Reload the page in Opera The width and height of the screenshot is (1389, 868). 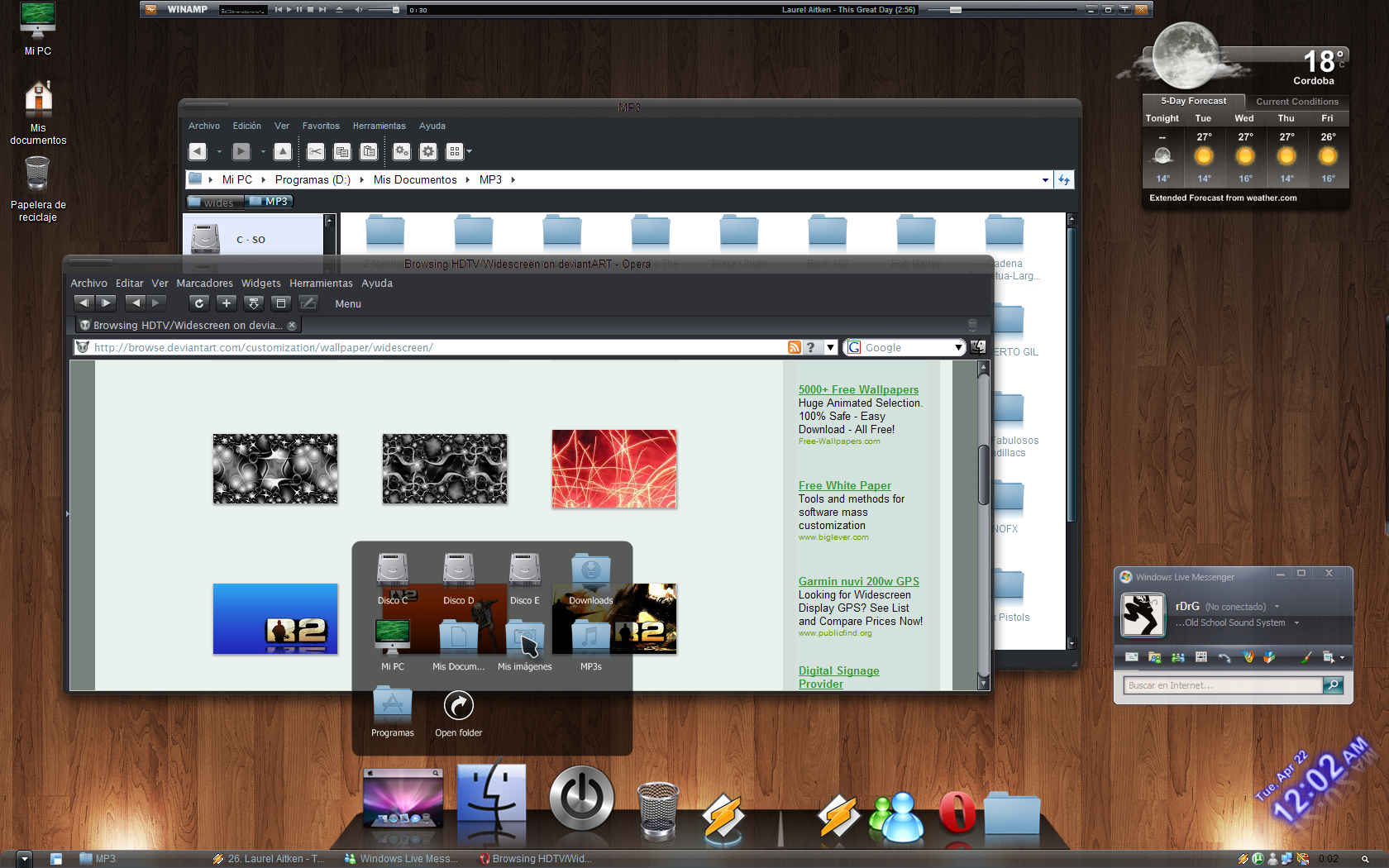point(199,303)
